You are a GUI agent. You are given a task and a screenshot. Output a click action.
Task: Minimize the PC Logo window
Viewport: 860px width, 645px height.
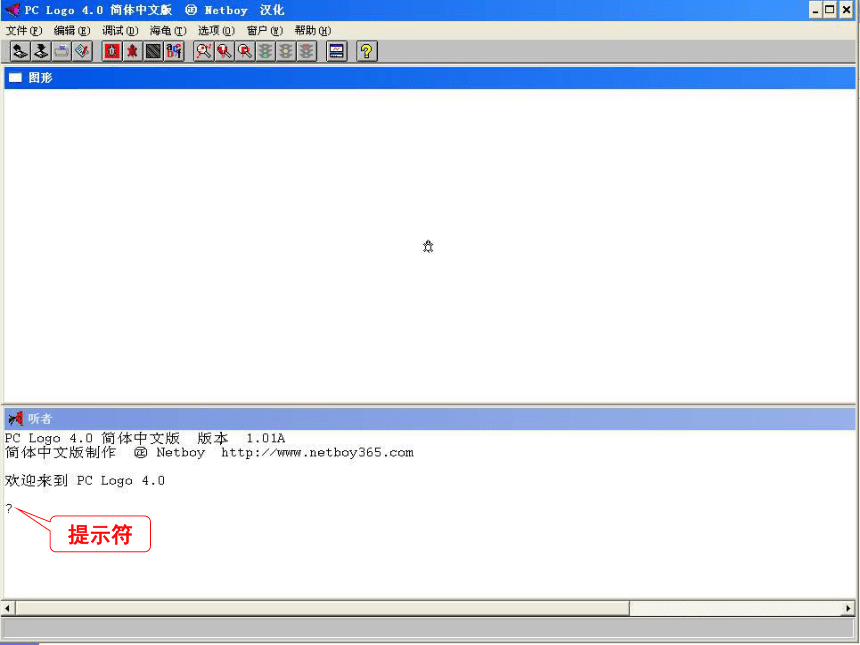click(x=816, y=10)
